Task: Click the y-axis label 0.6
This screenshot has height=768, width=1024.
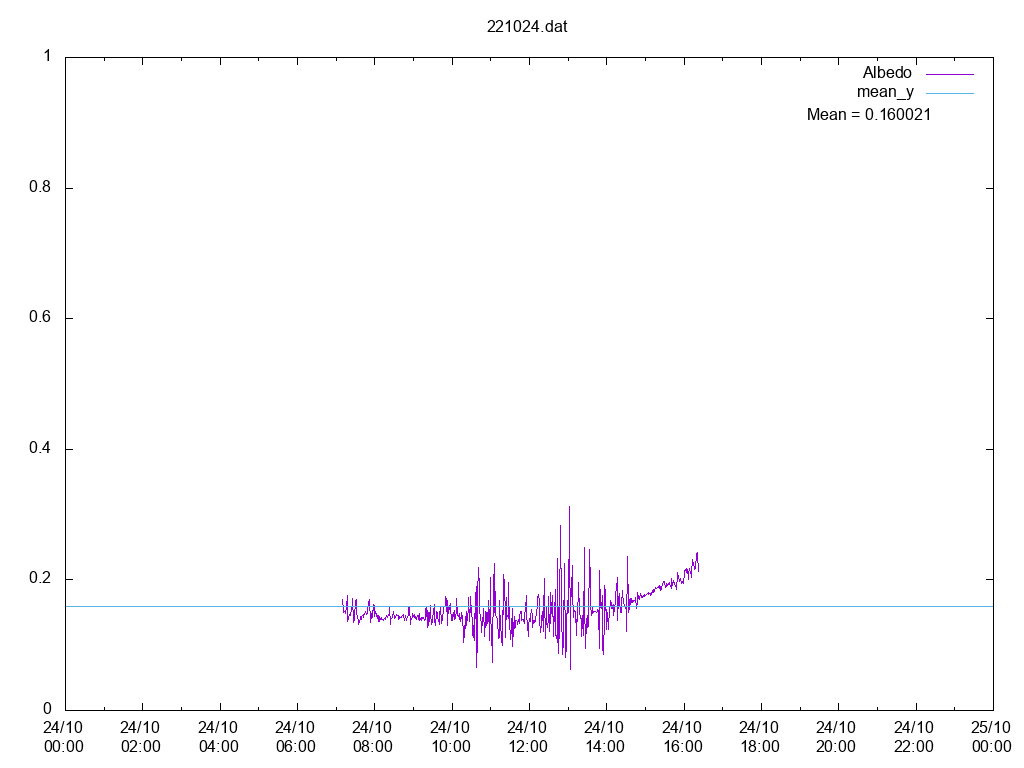Action: pyautogui.click(x=40, y=317)
